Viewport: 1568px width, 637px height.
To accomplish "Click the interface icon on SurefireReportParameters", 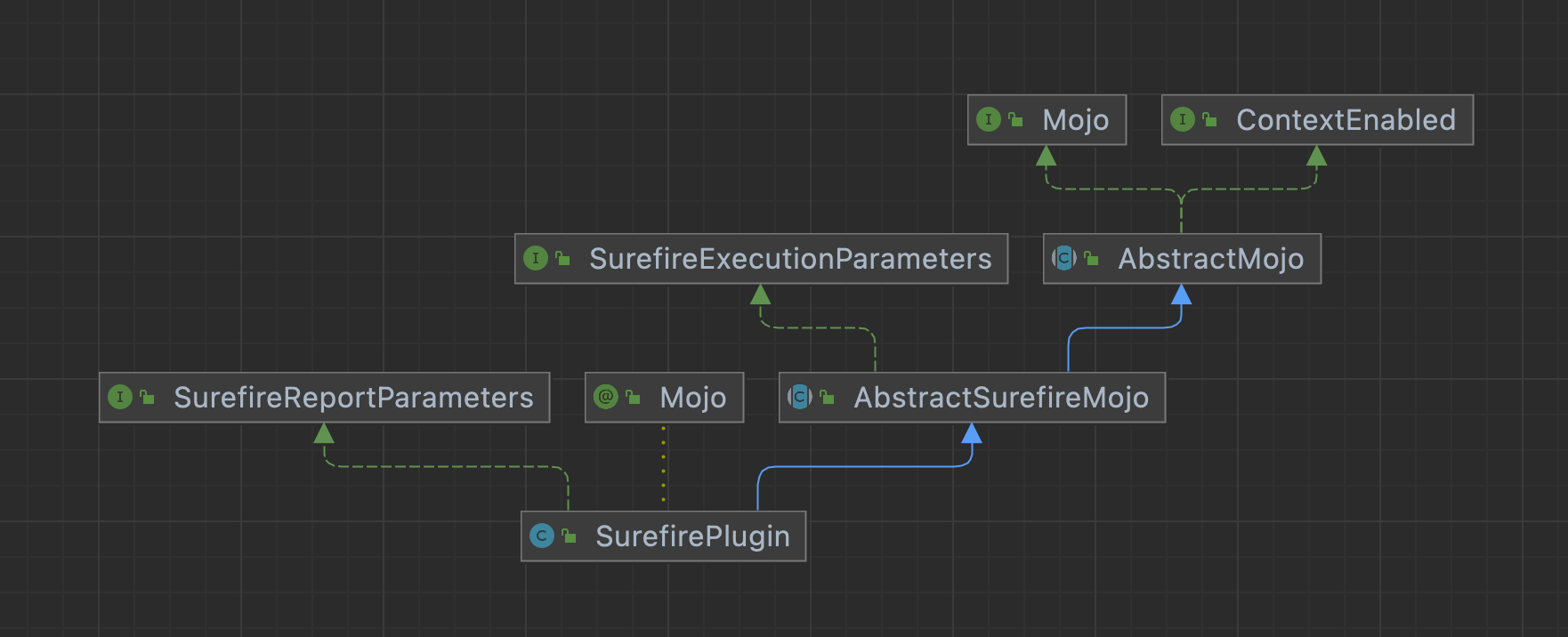I will [119, 397].
